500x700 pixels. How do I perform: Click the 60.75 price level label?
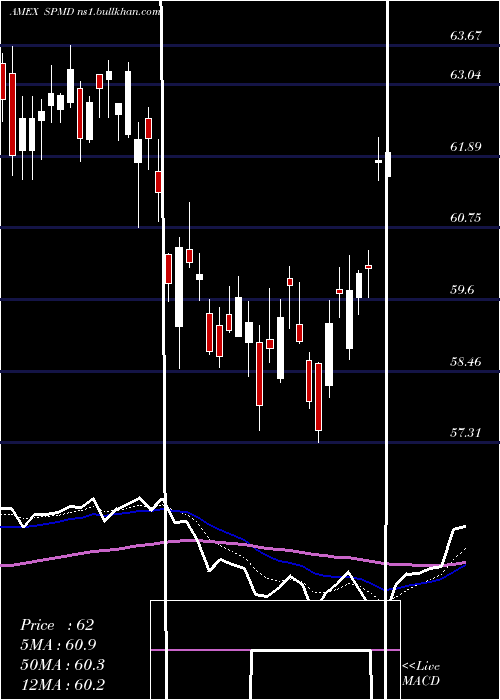(x=466, y=218)
